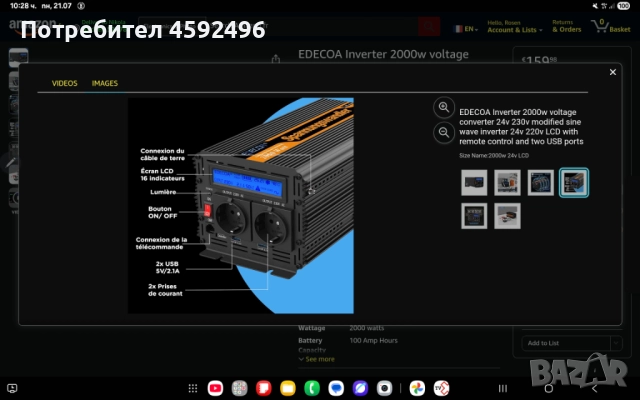The height and width of the screenshot is (400, 640).
Task: Tap the home navigation button
Action: pos(549,388)
